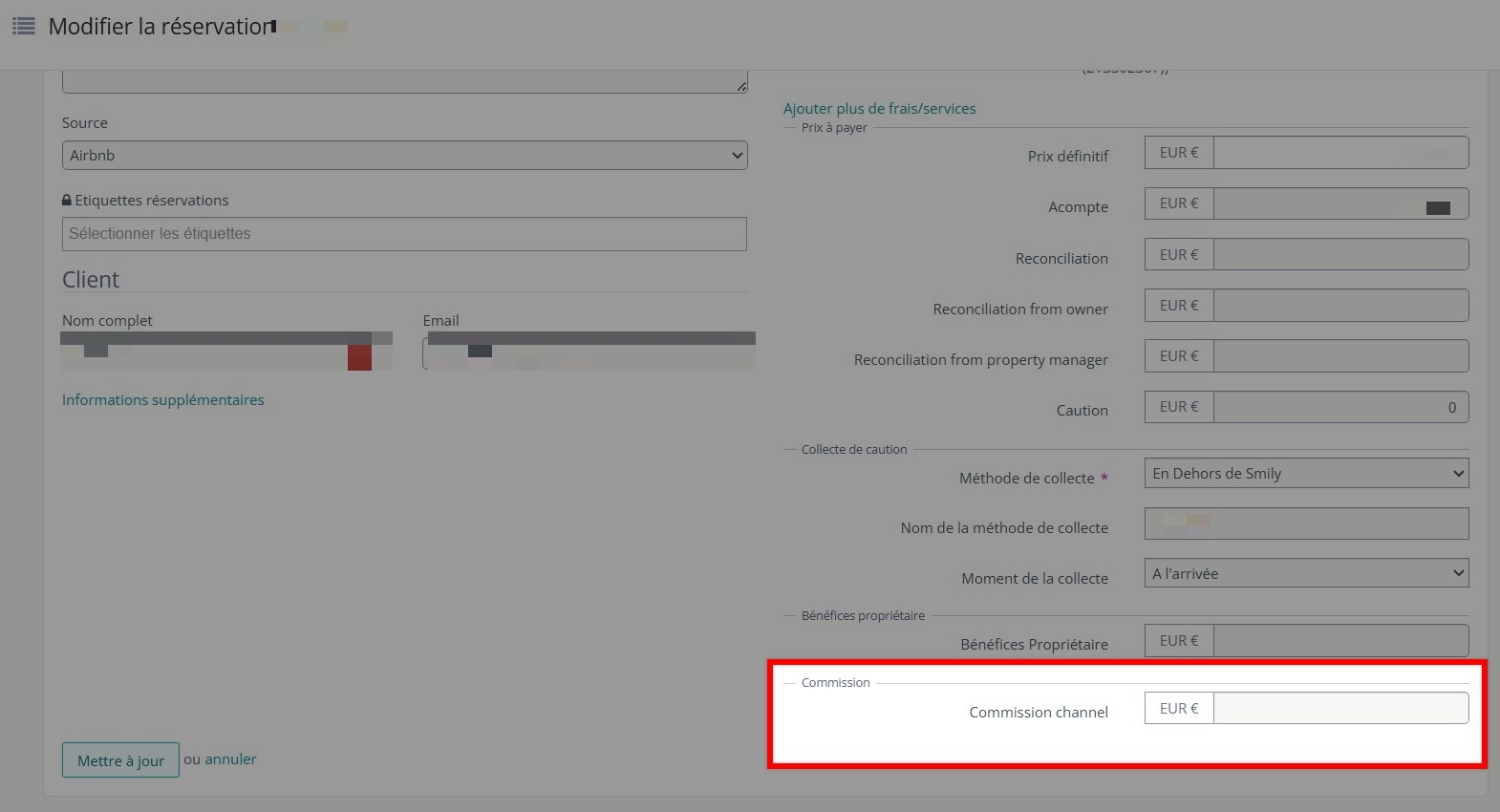Click the resize handle of the textarea
Image resolution: width=1500 pixels, height=812 pixels.
pos(741,86)
